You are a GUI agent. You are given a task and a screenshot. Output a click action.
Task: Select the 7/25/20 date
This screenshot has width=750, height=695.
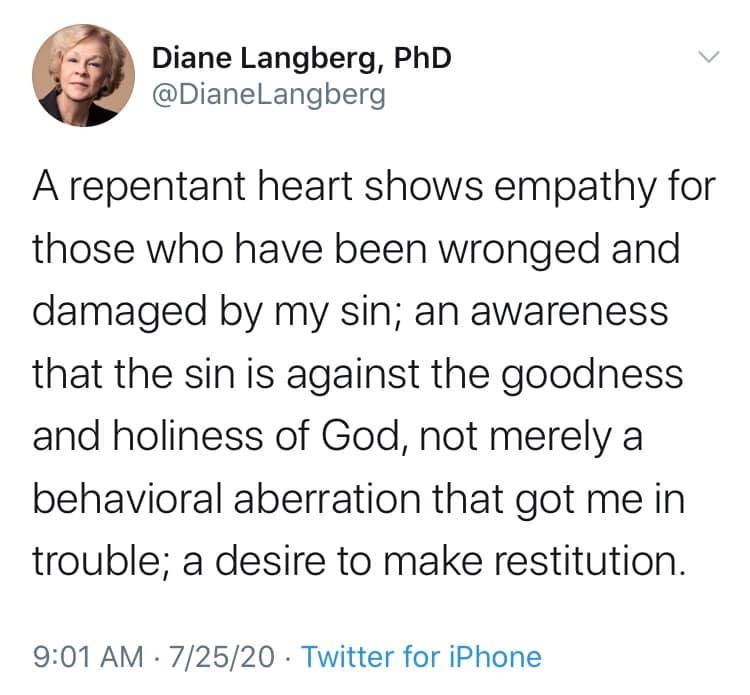click(x=220, y=657)
